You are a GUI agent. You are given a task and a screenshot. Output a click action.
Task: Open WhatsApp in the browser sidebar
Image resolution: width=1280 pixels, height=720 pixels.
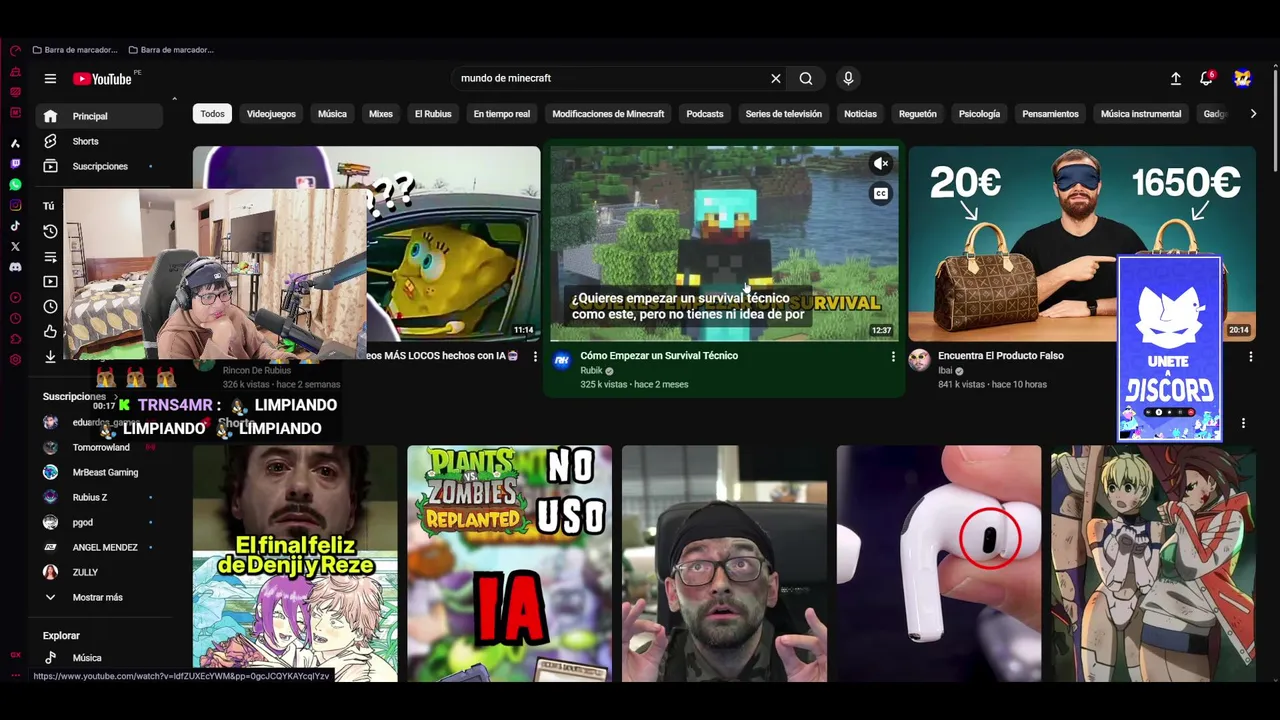click(15, 185)
